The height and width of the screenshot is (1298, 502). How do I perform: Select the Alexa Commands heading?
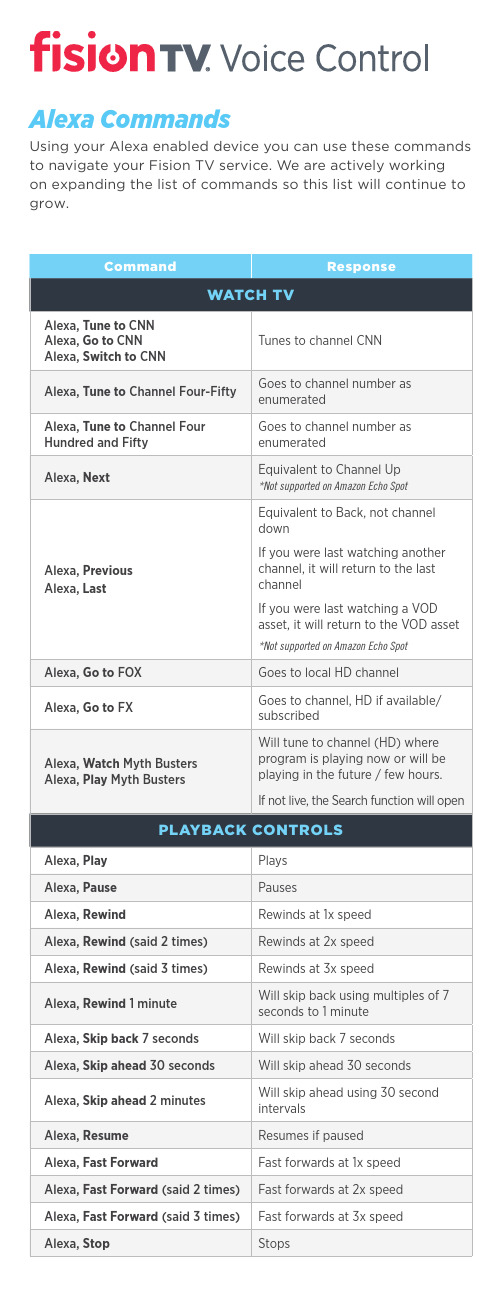129,120
